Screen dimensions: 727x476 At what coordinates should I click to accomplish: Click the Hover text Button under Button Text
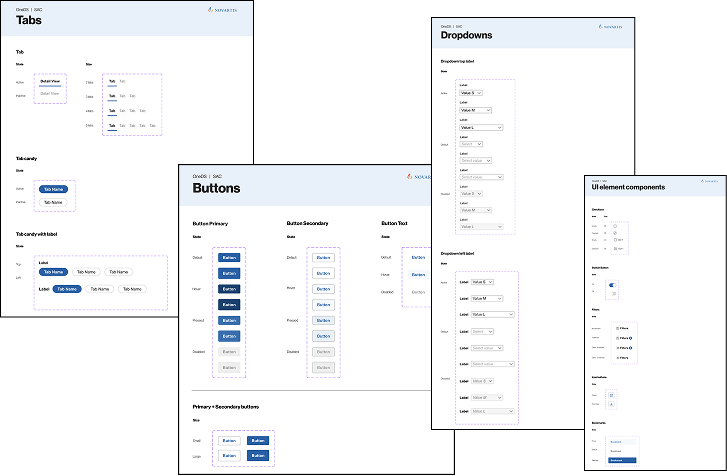pos(418,275)
